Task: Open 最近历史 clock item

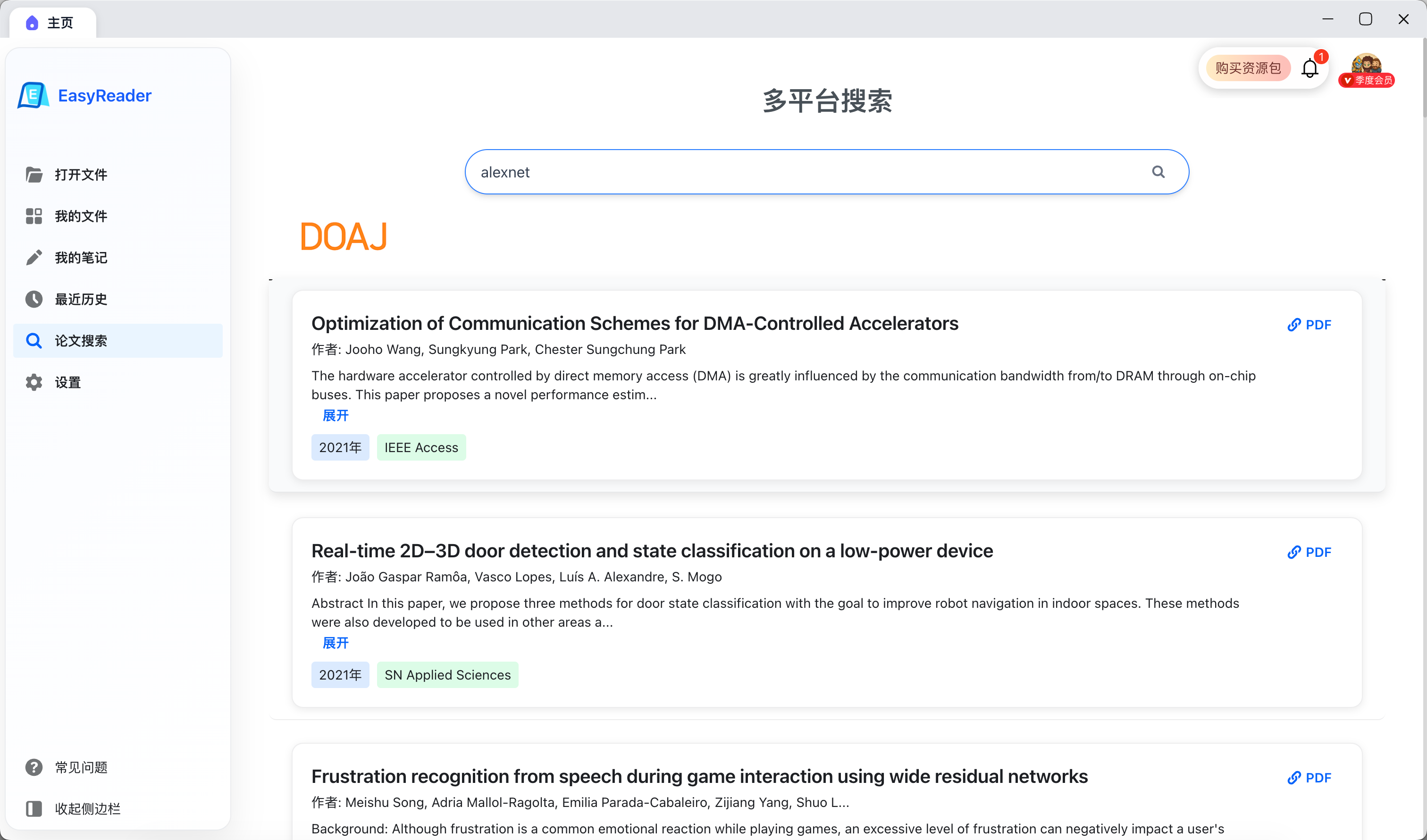Action: point(80,299)
